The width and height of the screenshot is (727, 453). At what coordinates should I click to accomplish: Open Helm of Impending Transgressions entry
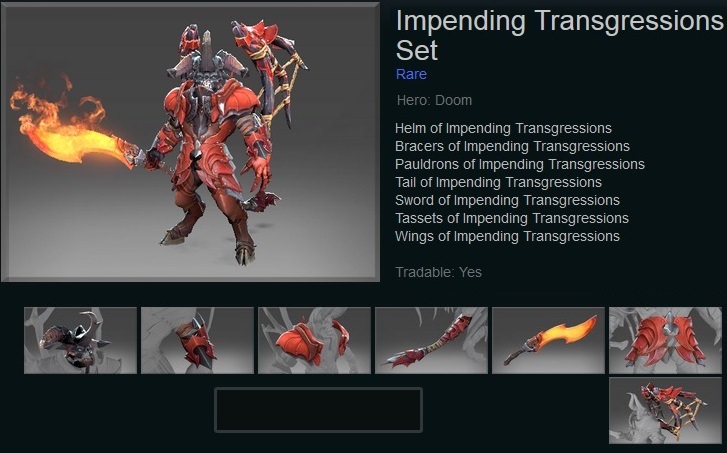click(503, 128)
